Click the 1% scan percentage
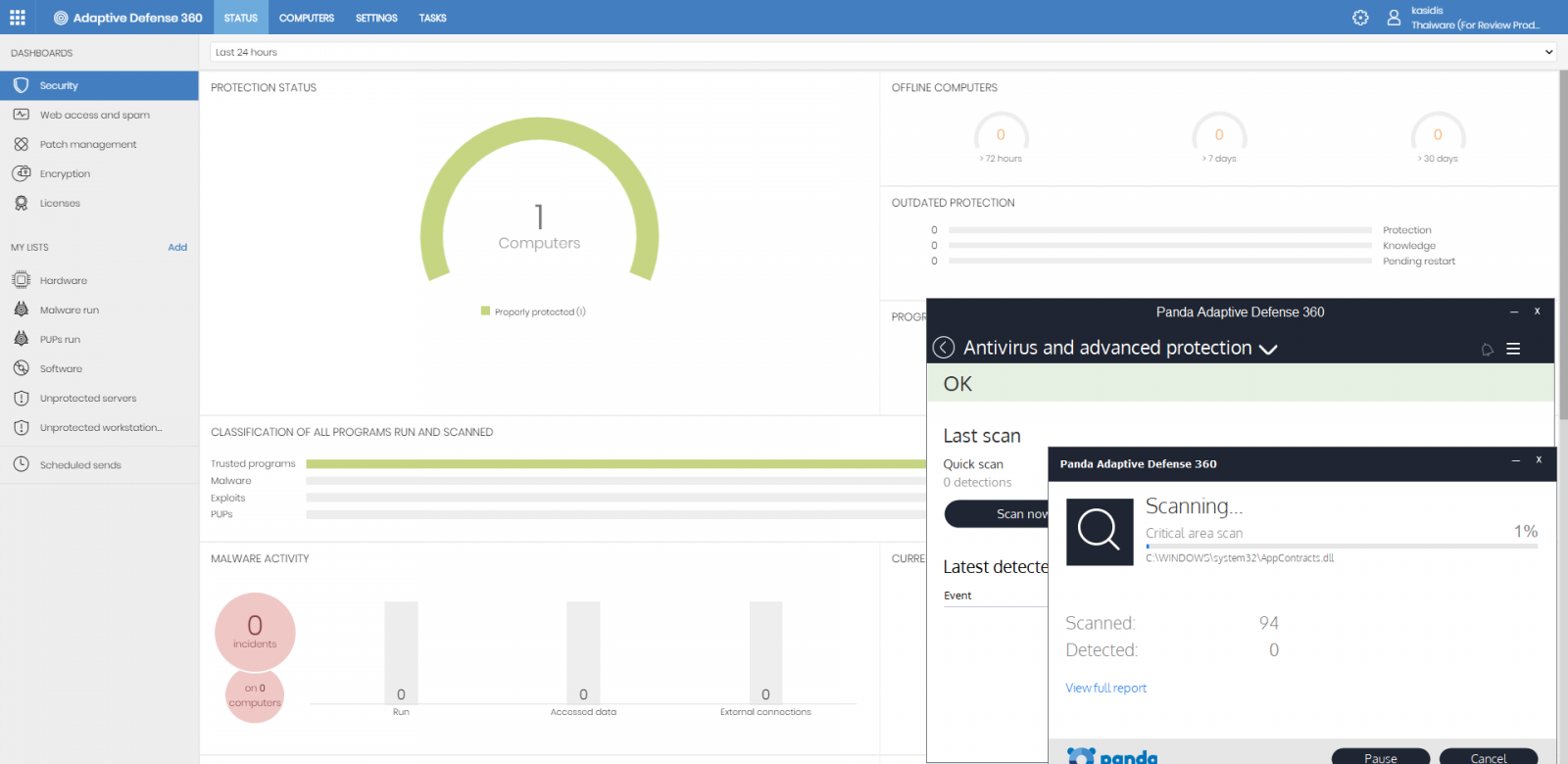The width and height of the screenshot is (1568, 764). (x=1526, y=531)
